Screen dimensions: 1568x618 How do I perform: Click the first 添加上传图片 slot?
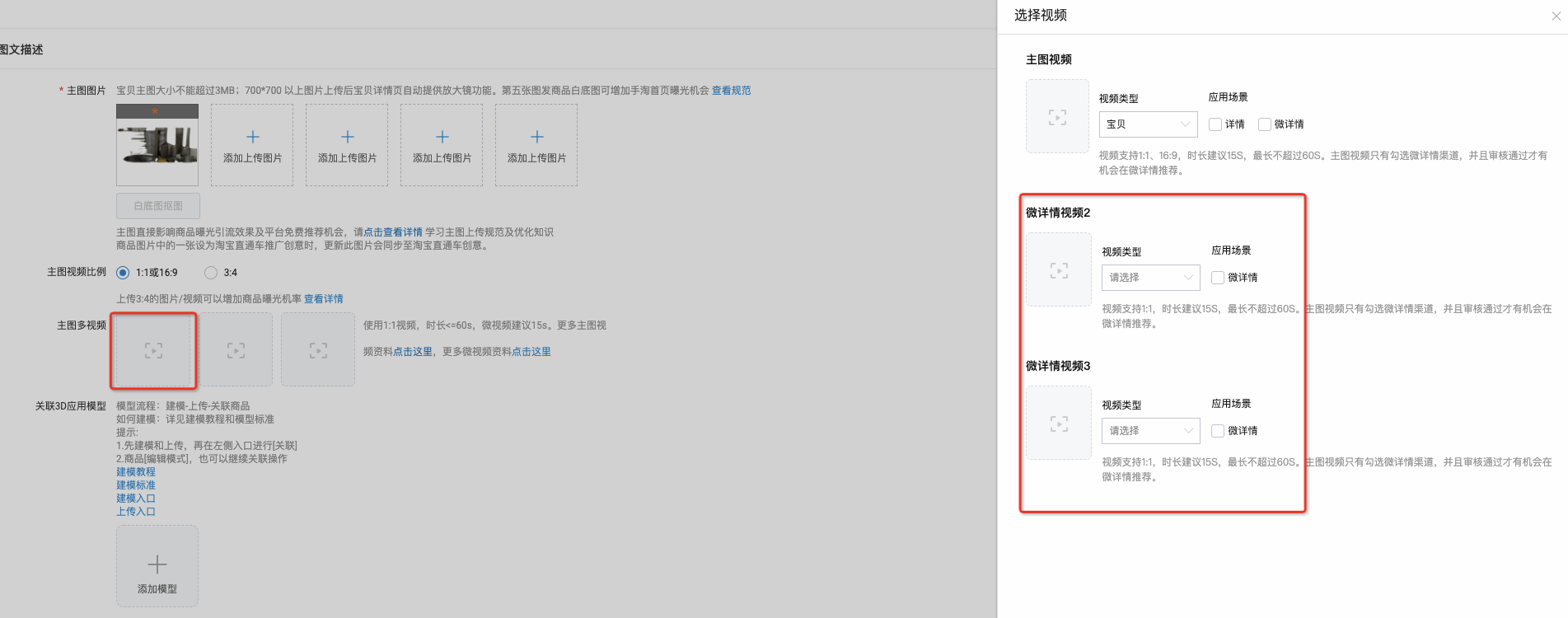pos(252,145)
